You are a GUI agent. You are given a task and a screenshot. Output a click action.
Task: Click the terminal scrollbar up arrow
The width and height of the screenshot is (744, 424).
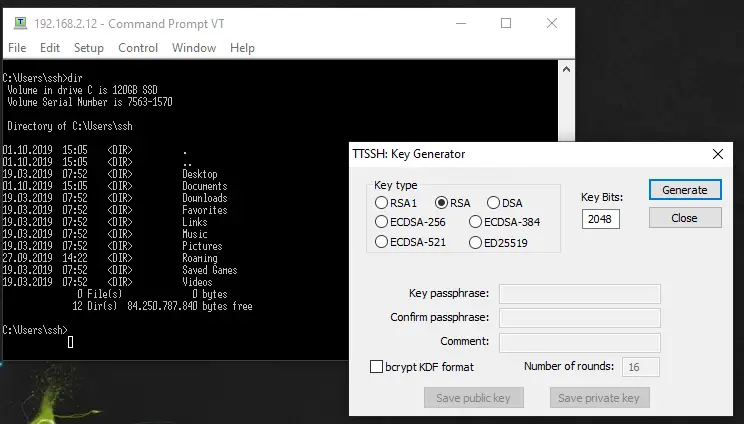coord(566,69)
